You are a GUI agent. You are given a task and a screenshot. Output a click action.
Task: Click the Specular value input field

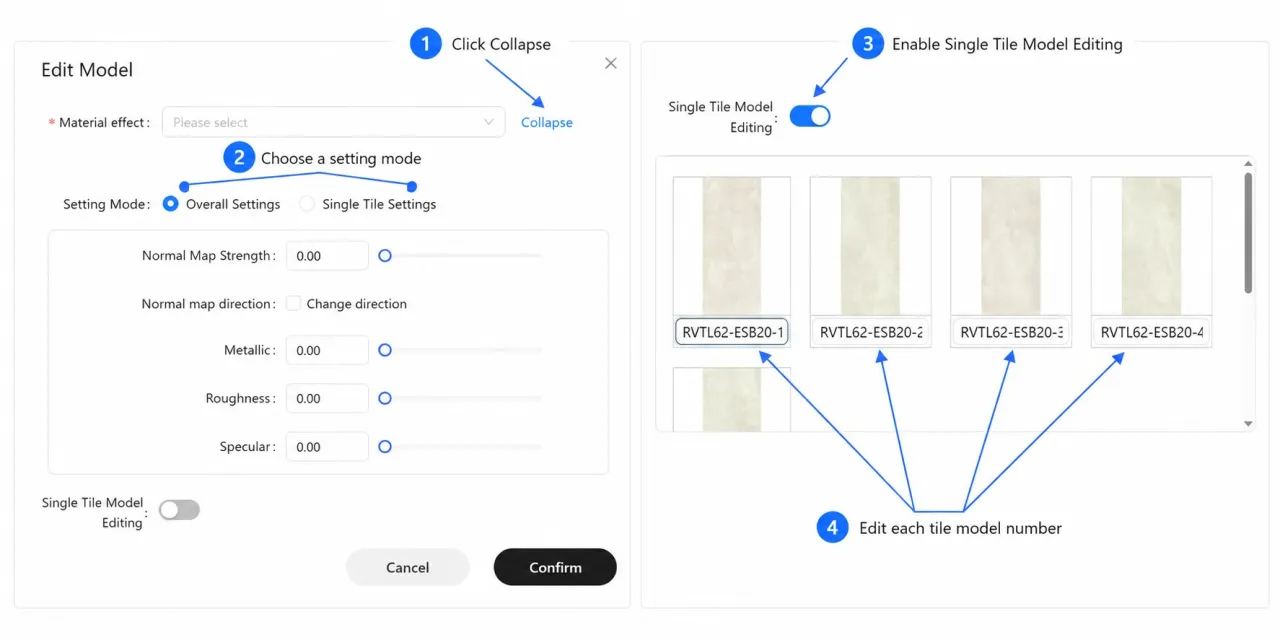(x=327, y=447)
